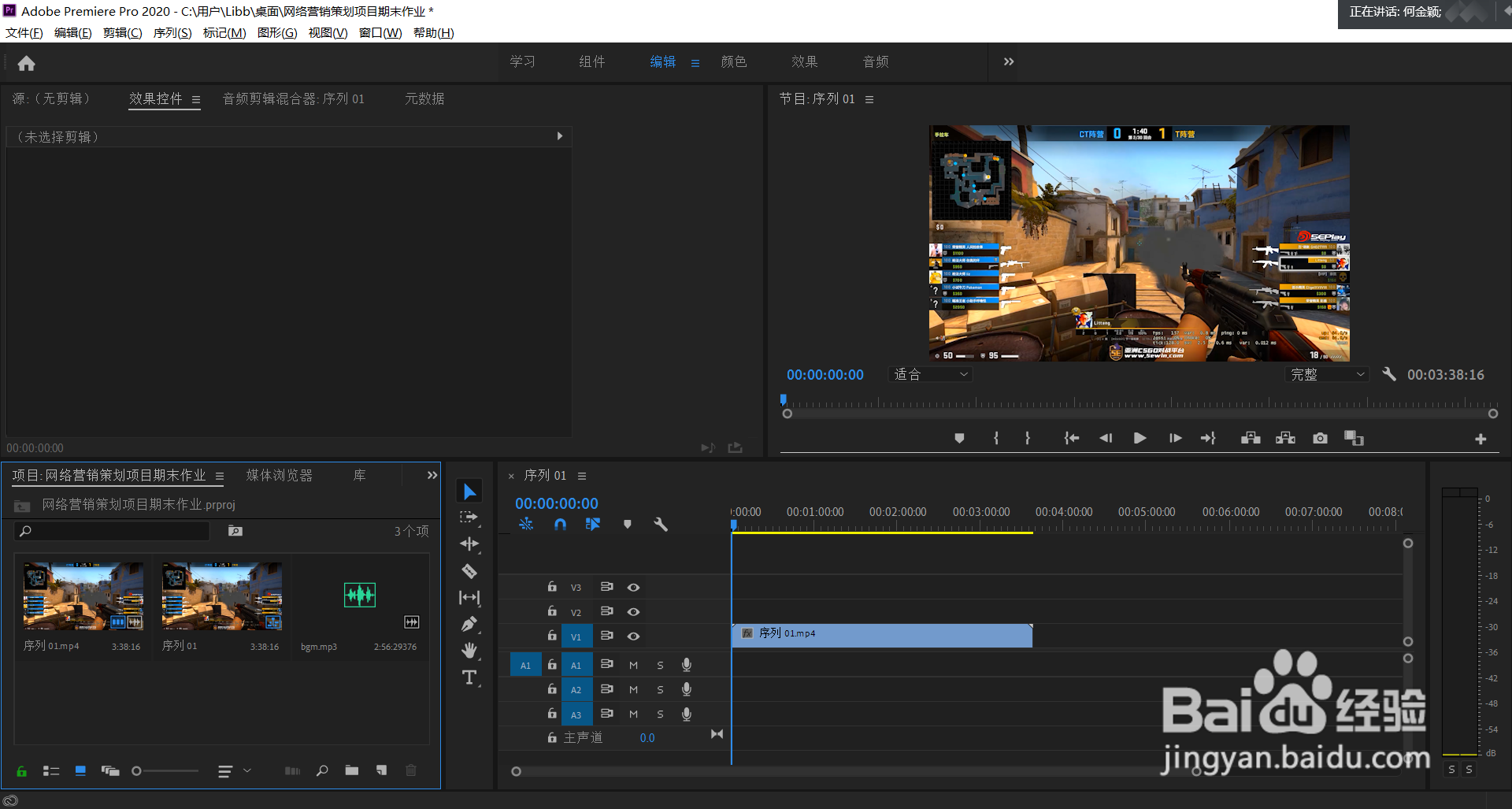Expand the arrow beside 未选择剪辑

pyautogui.click(x=560, y=136)
